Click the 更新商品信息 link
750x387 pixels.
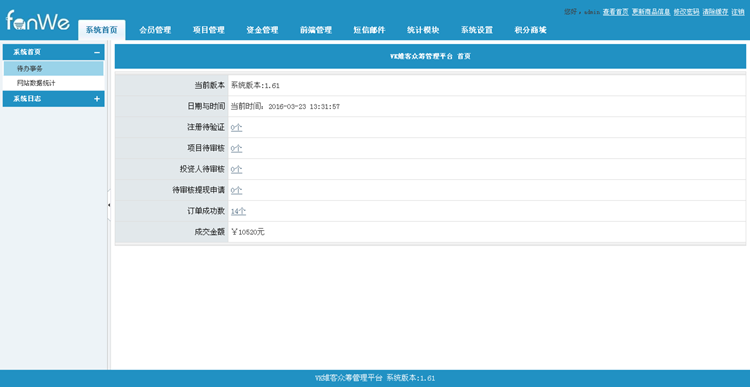pyautogui.click(x=651, y=12)
